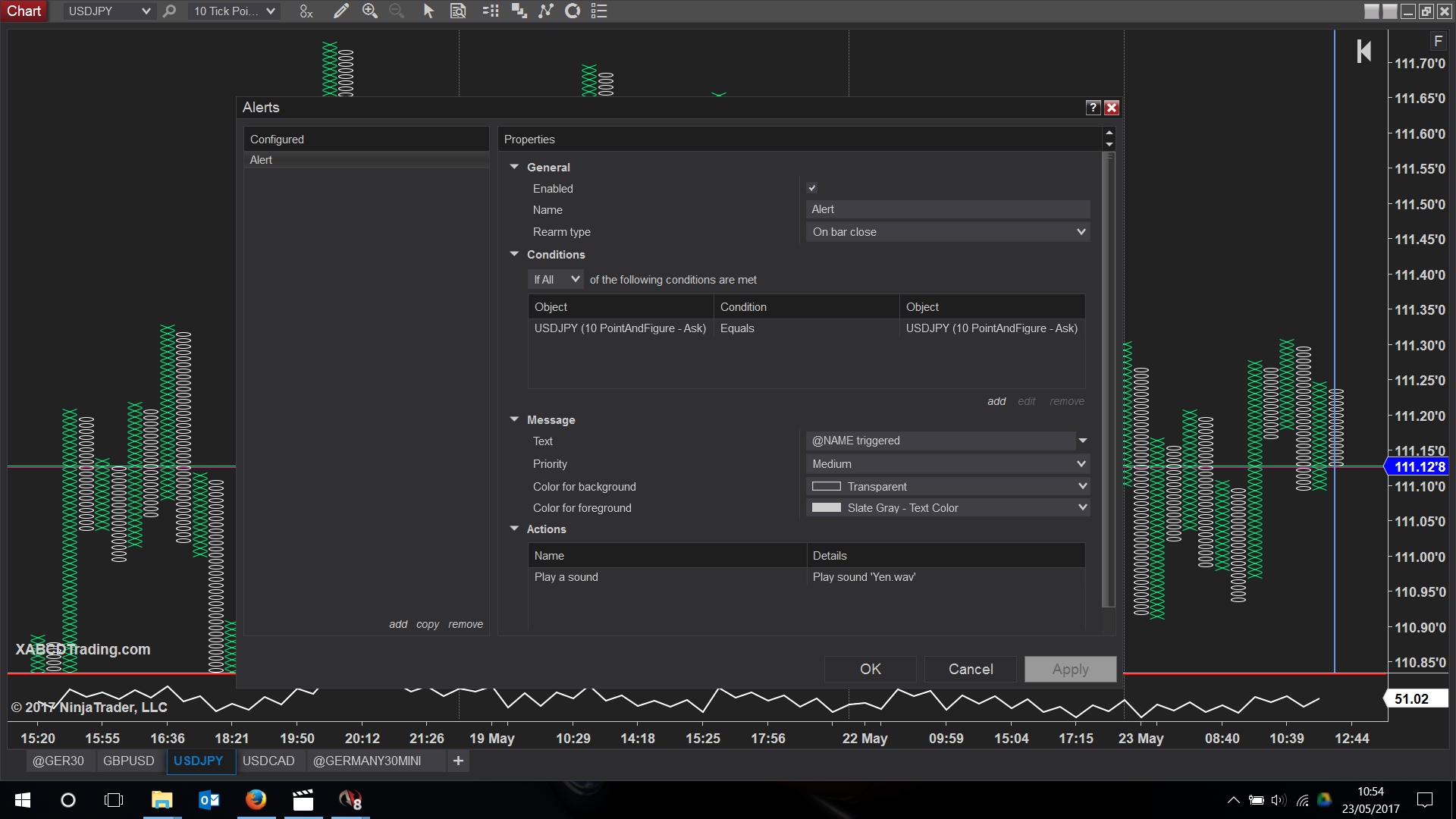The height and width of the screenshot is (819, 1456).
Task: Collapse the Conditions section
Action: click(514, 254)
